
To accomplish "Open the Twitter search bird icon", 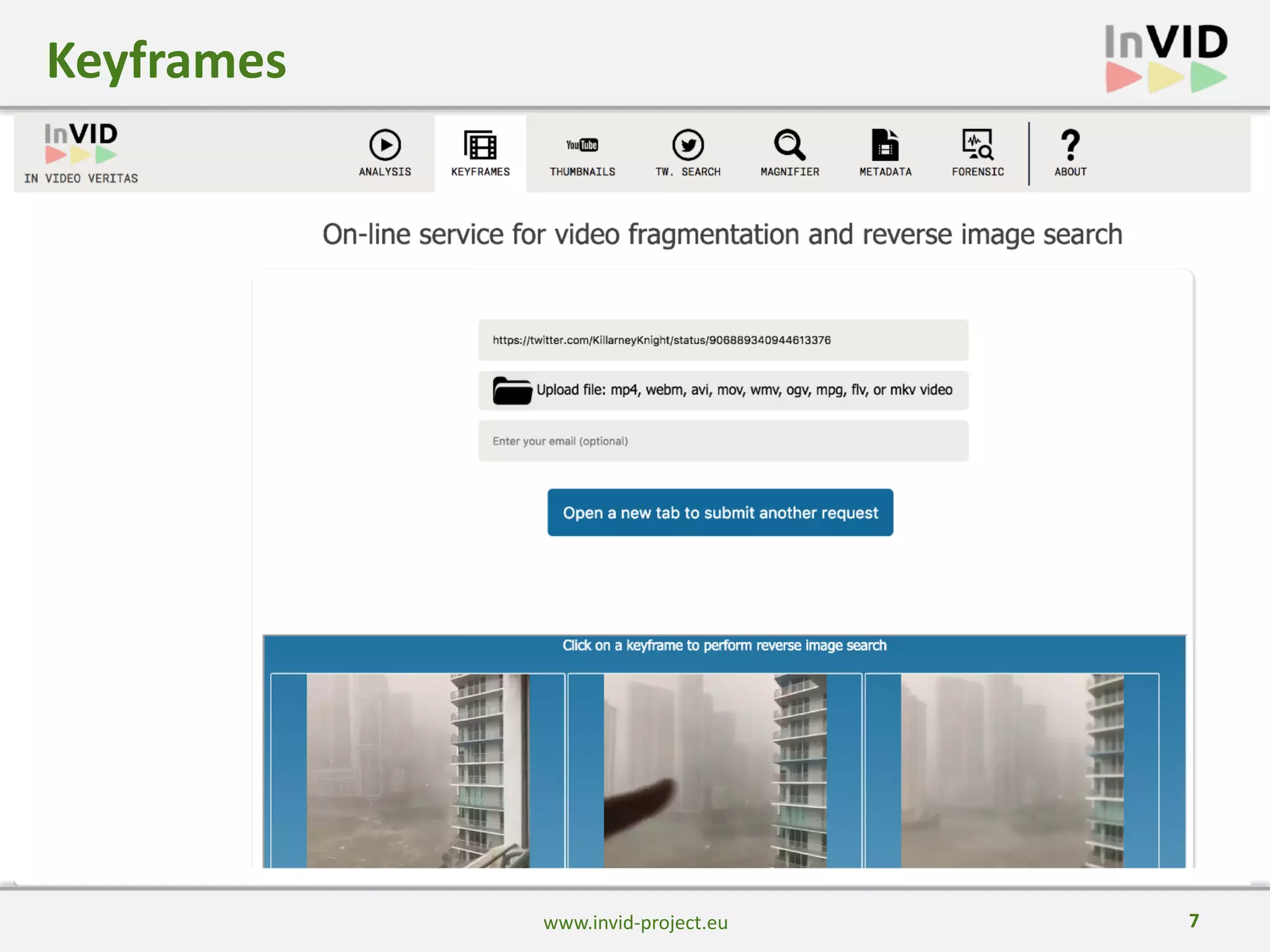I will point(688,145).
